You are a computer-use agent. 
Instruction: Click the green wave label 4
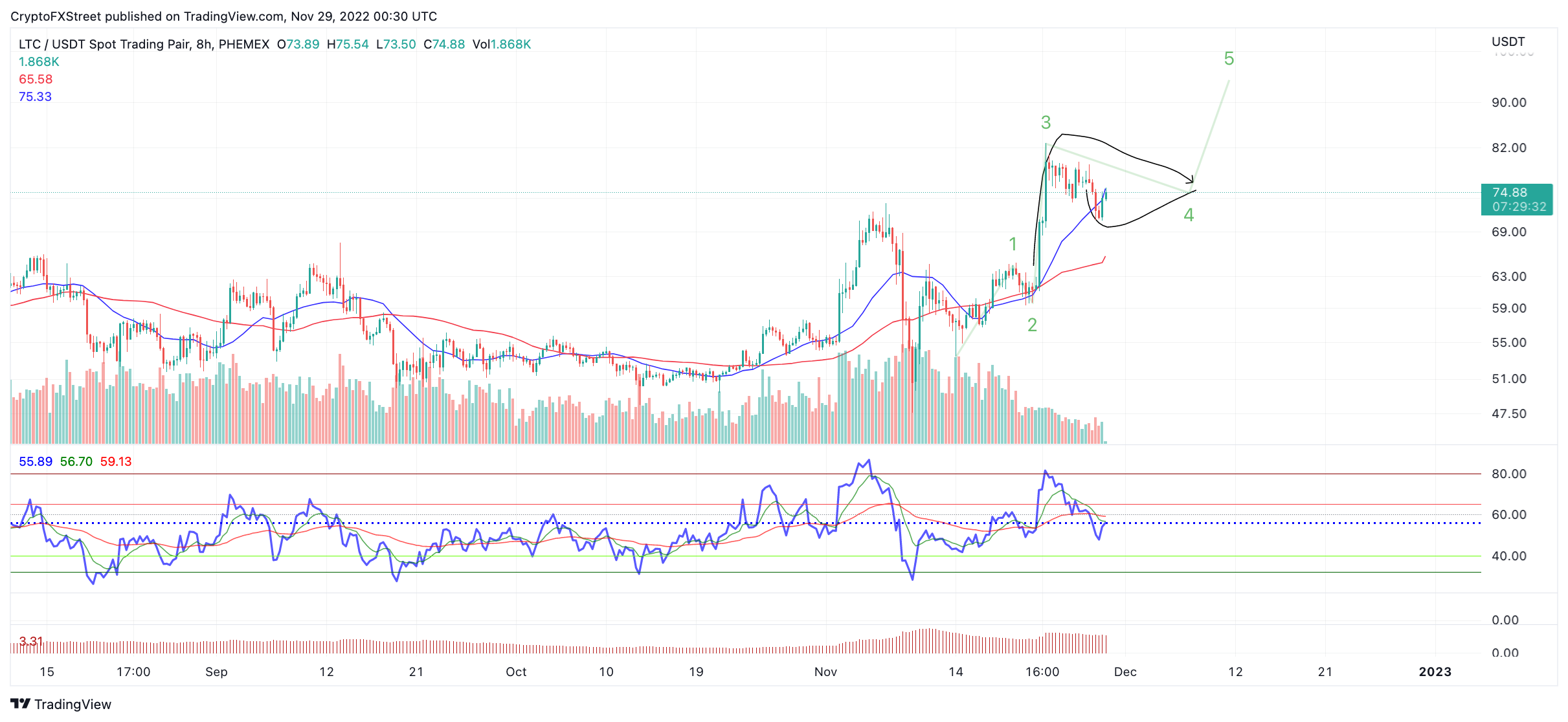click(1189, 215)
